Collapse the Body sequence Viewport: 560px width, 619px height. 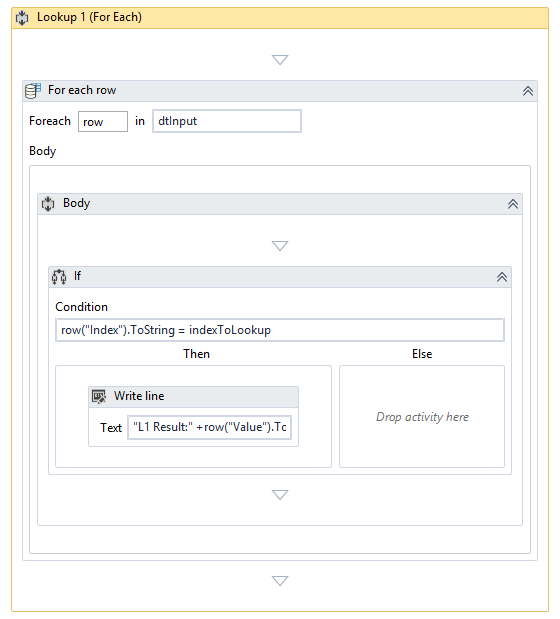[513, 204]
